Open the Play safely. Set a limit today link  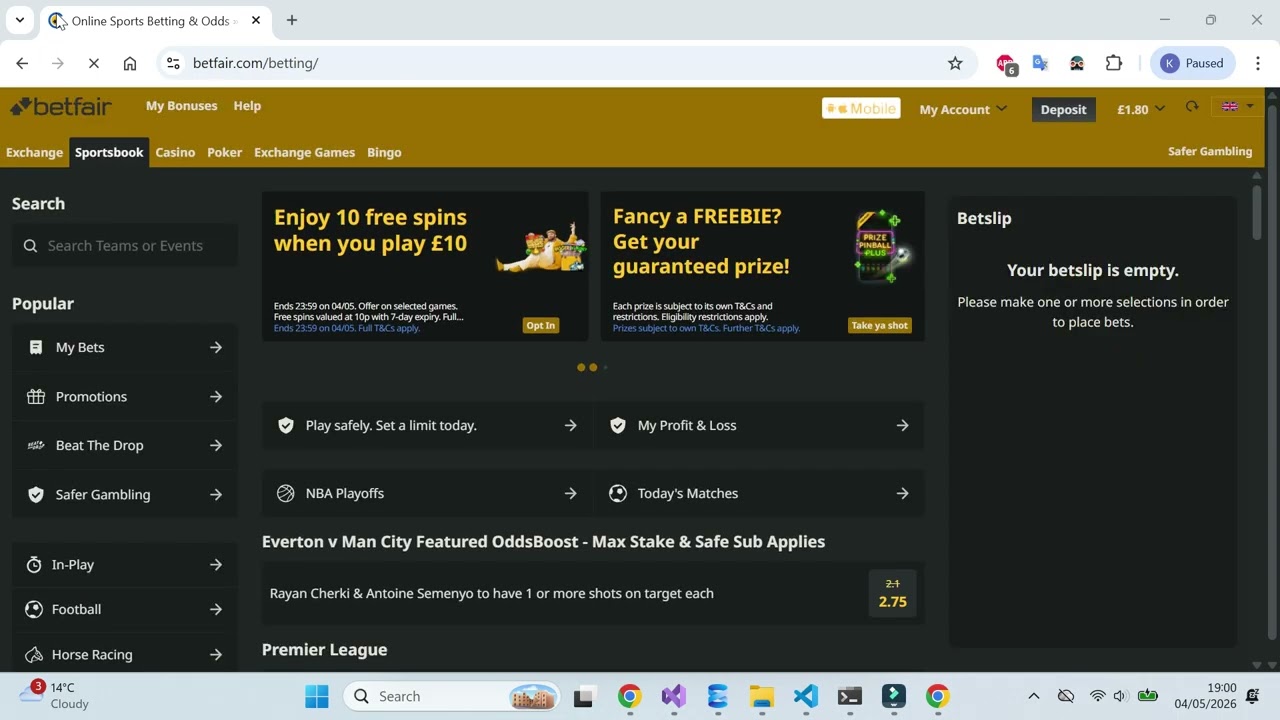[428, 425]
